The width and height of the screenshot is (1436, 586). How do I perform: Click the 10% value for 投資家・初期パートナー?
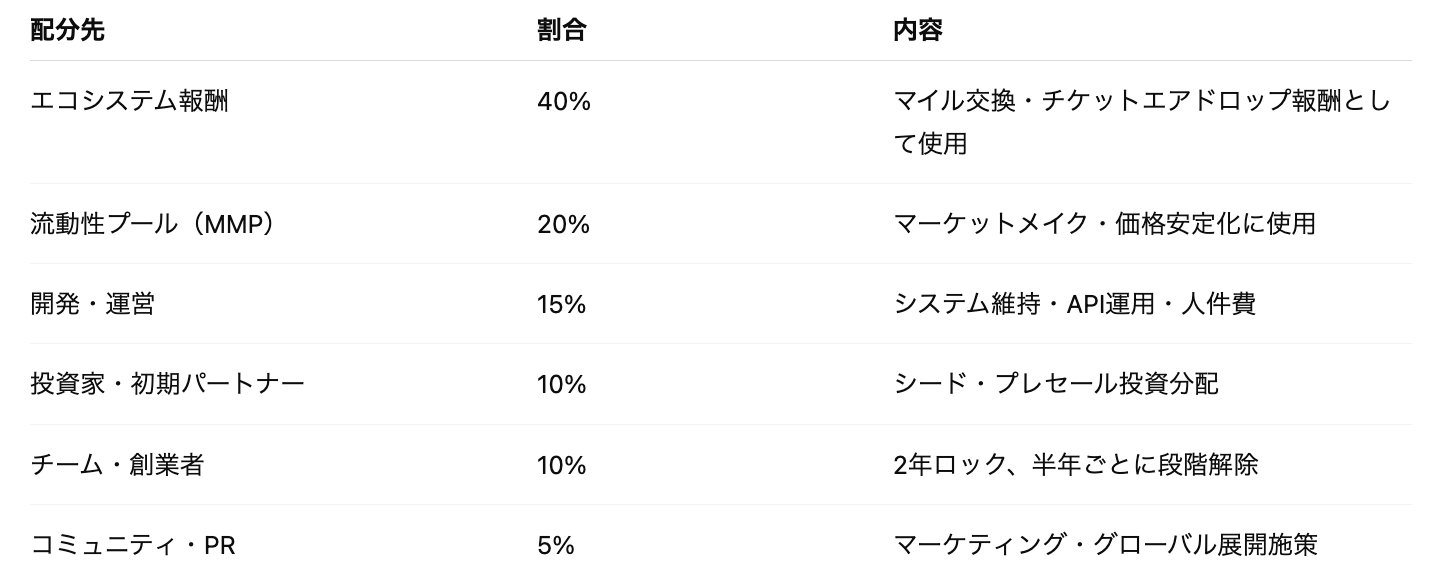click(561, 384)
